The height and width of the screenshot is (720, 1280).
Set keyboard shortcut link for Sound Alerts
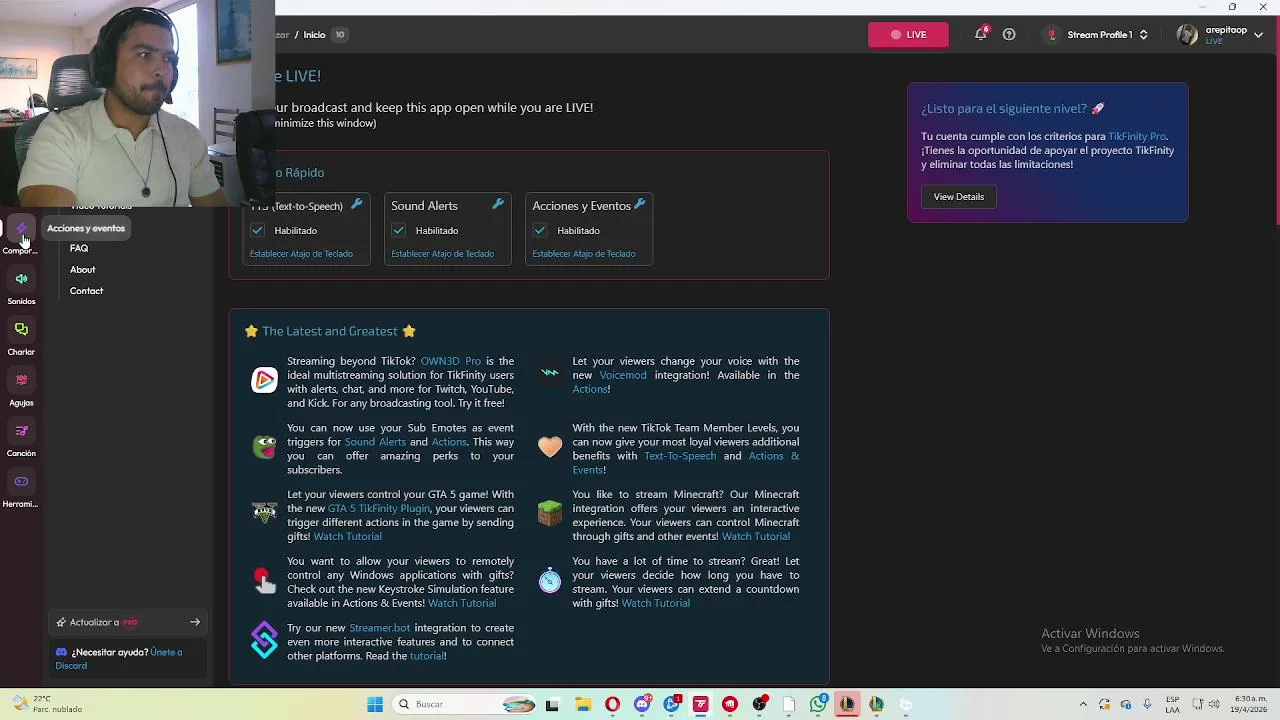[x=442, y=254]
